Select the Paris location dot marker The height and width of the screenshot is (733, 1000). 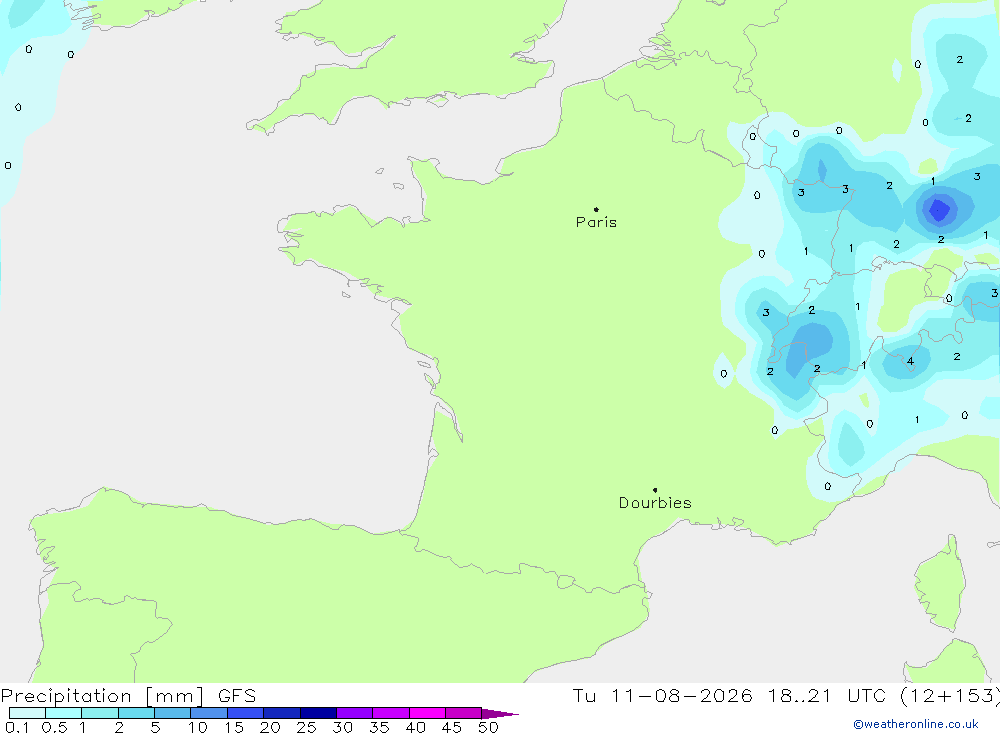coord(596,209)
